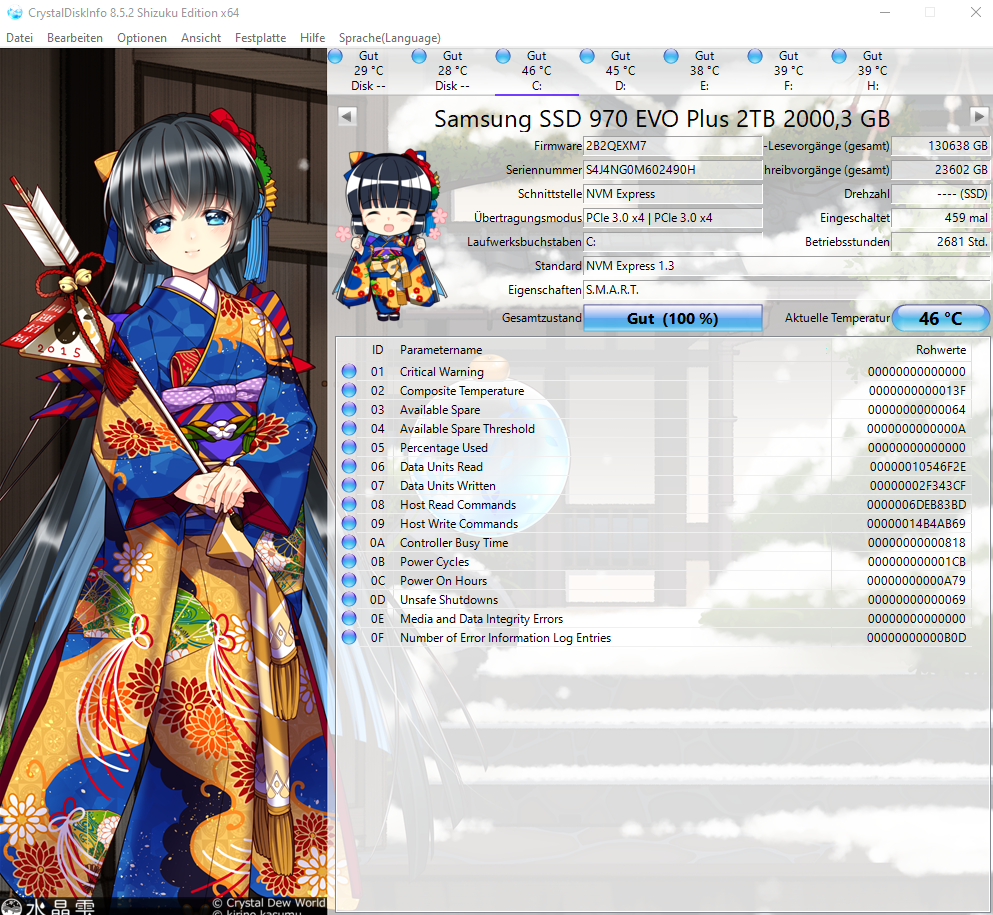Click status icon of Error Information Log Entries row
This screenshot has height=915, width=993.
pyautogui.click(x=349, y=637)
